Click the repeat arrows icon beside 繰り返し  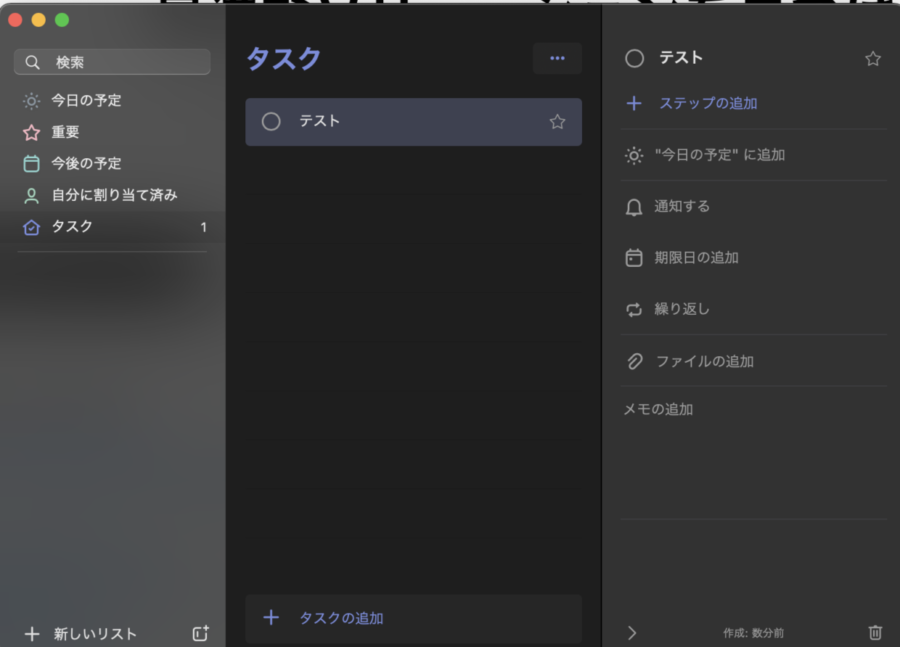[x=634, y=310]
